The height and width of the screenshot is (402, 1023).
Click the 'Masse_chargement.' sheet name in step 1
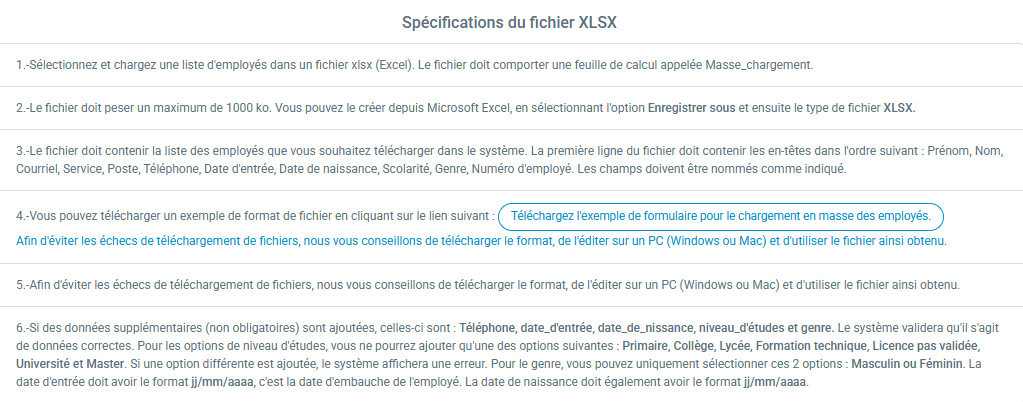[759, 66]
